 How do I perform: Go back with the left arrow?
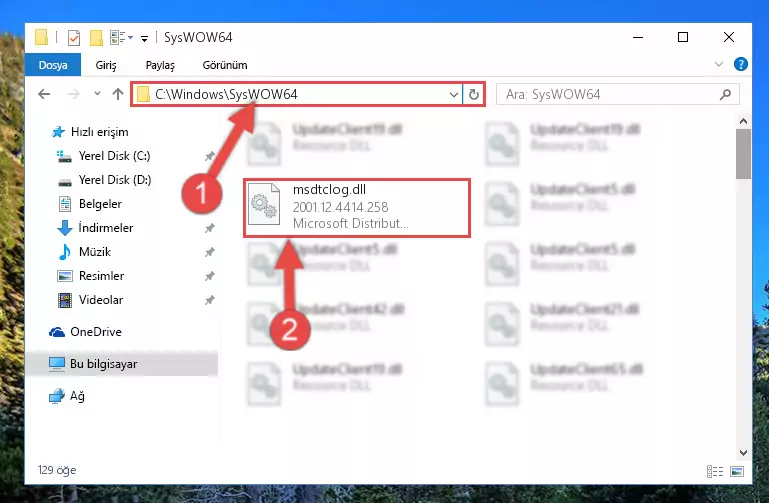click(x=44, y=94)
